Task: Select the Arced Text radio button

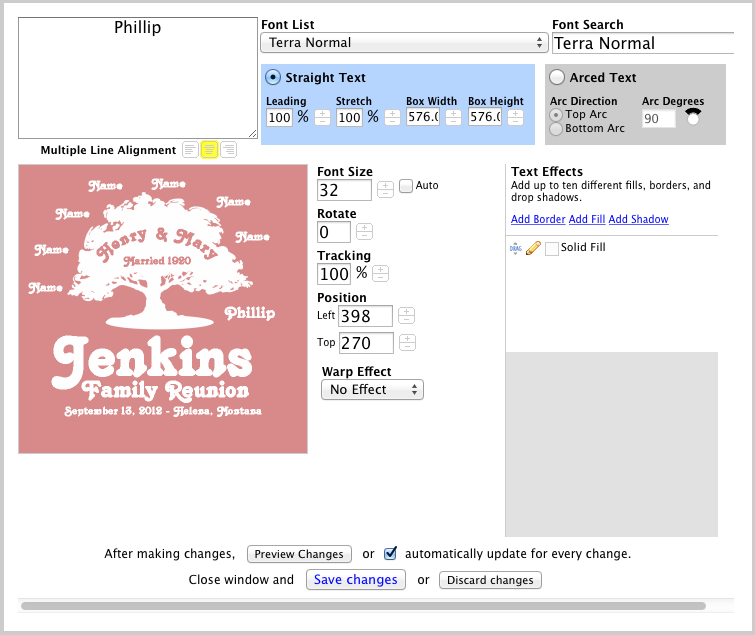Action: point(557,78)
